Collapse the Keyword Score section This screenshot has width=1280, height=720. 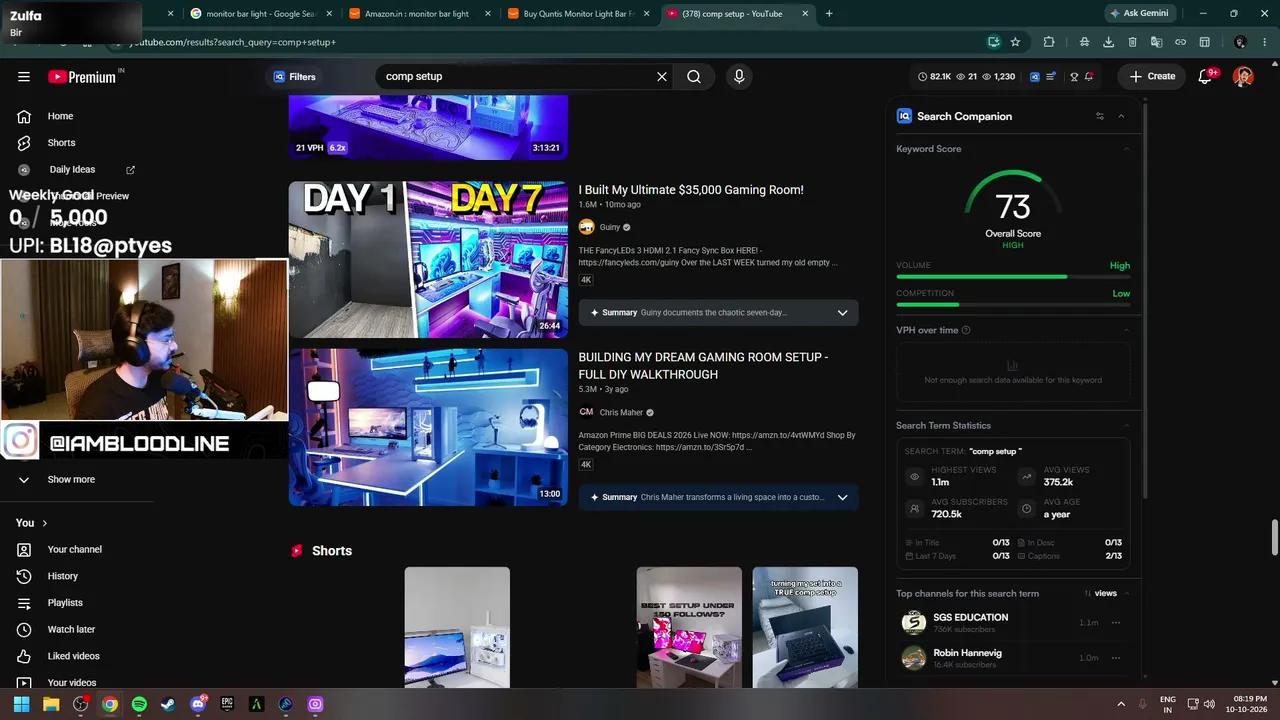[1126, 149]
